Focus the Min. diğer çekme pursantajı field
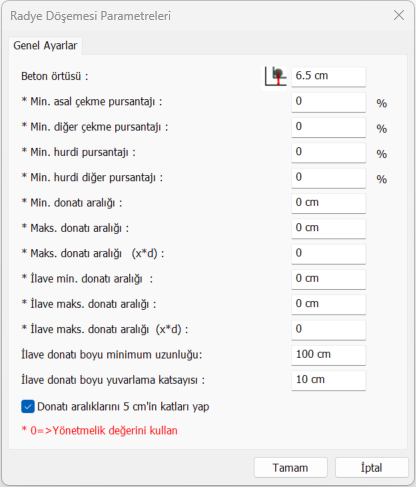The image size is (416, 487). point(329,127)
